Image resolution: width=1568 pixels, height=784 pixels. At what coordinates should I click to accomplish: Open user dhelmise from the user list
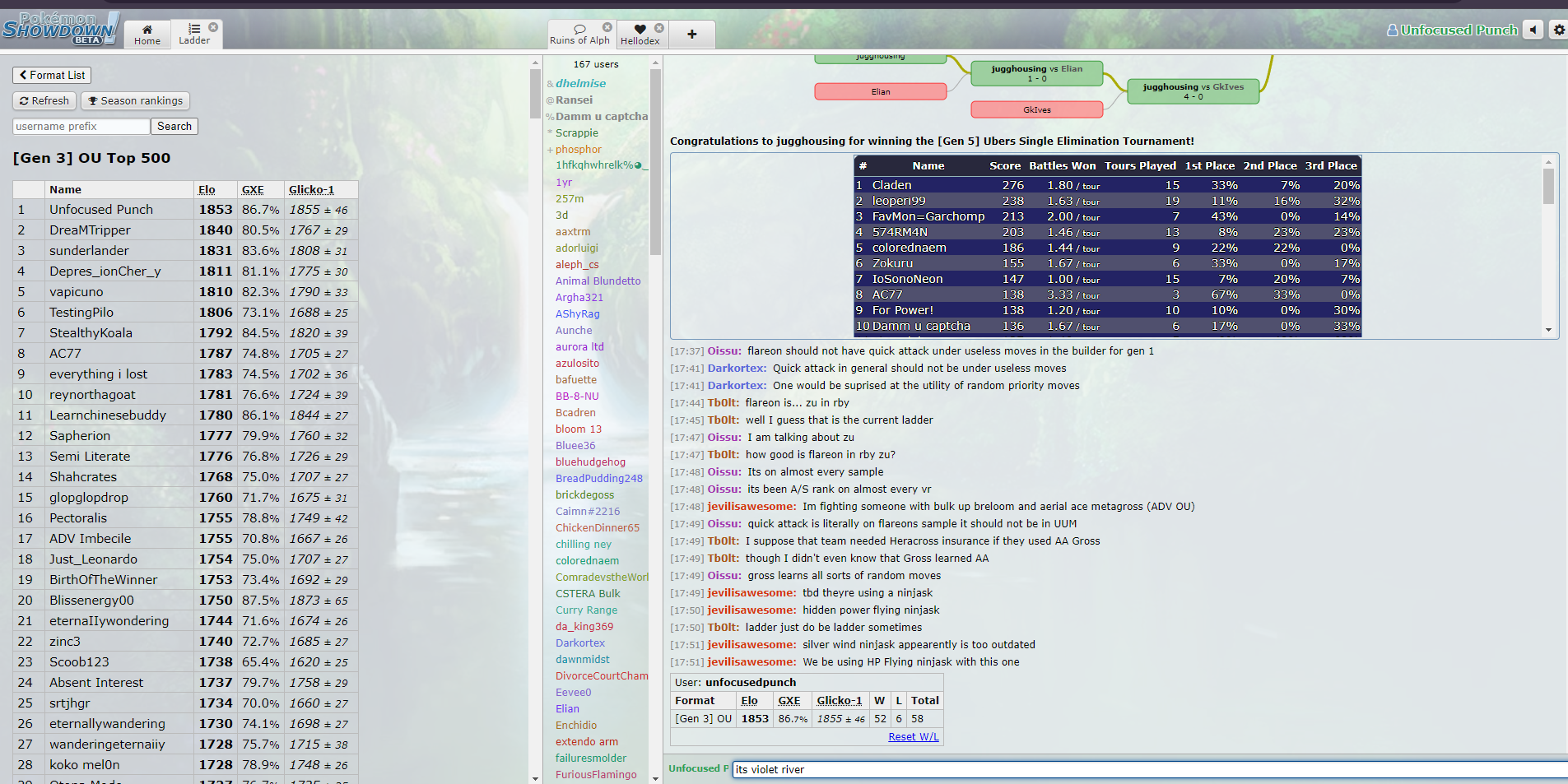point(580,83)
